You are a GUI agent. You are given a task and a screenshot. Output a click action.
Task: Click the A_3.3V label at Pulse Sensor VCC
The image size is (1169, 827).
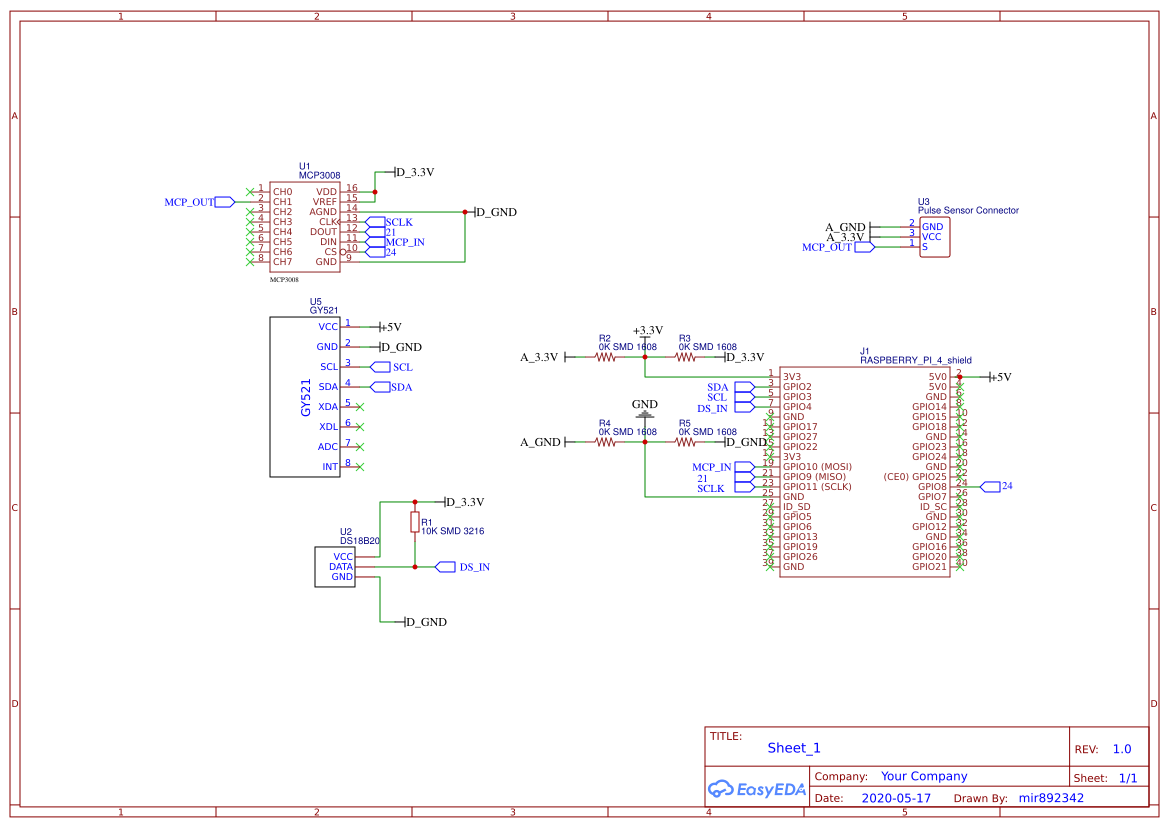(845, 237)
